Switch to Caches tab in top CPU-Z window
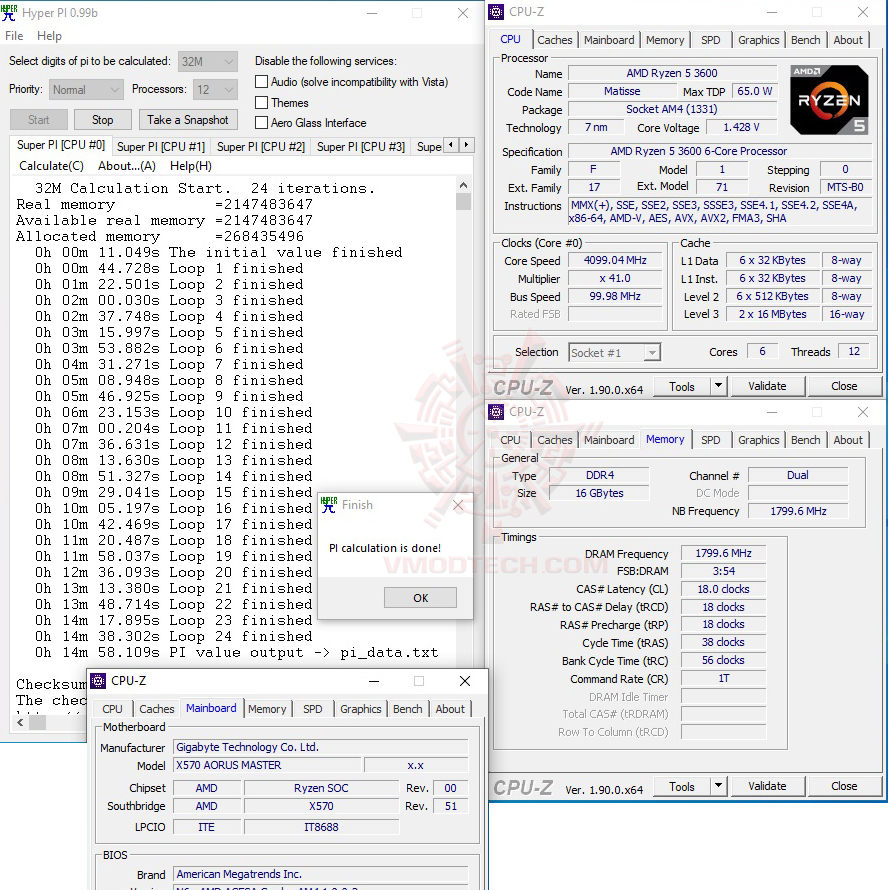Image resolution: width=888 pixels, height=890 pixels. pos(555,40)
